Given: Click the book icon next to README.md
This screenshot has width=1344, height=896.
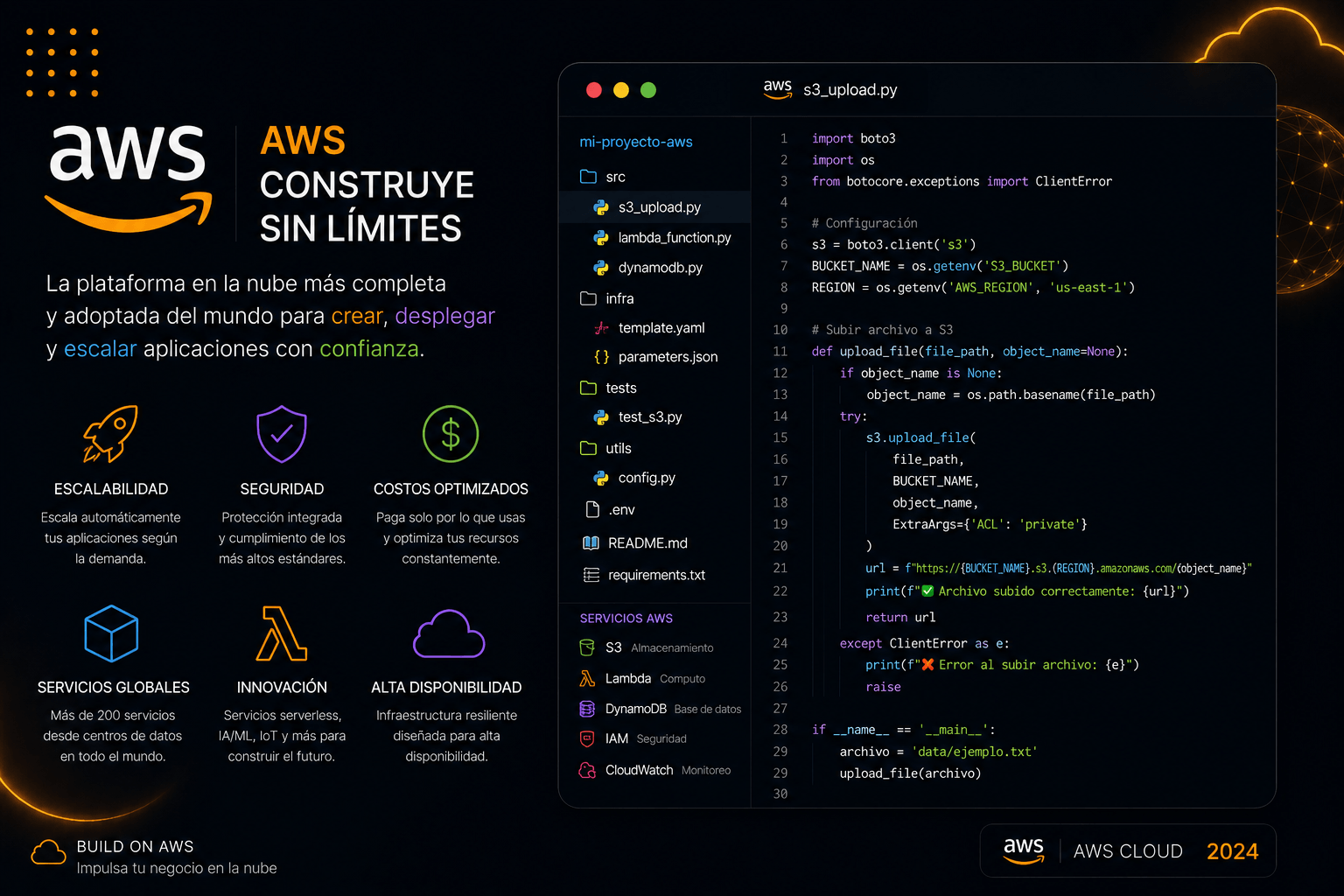Looking at the screenshot, I should pyautogui.click(x=591, y=543).
